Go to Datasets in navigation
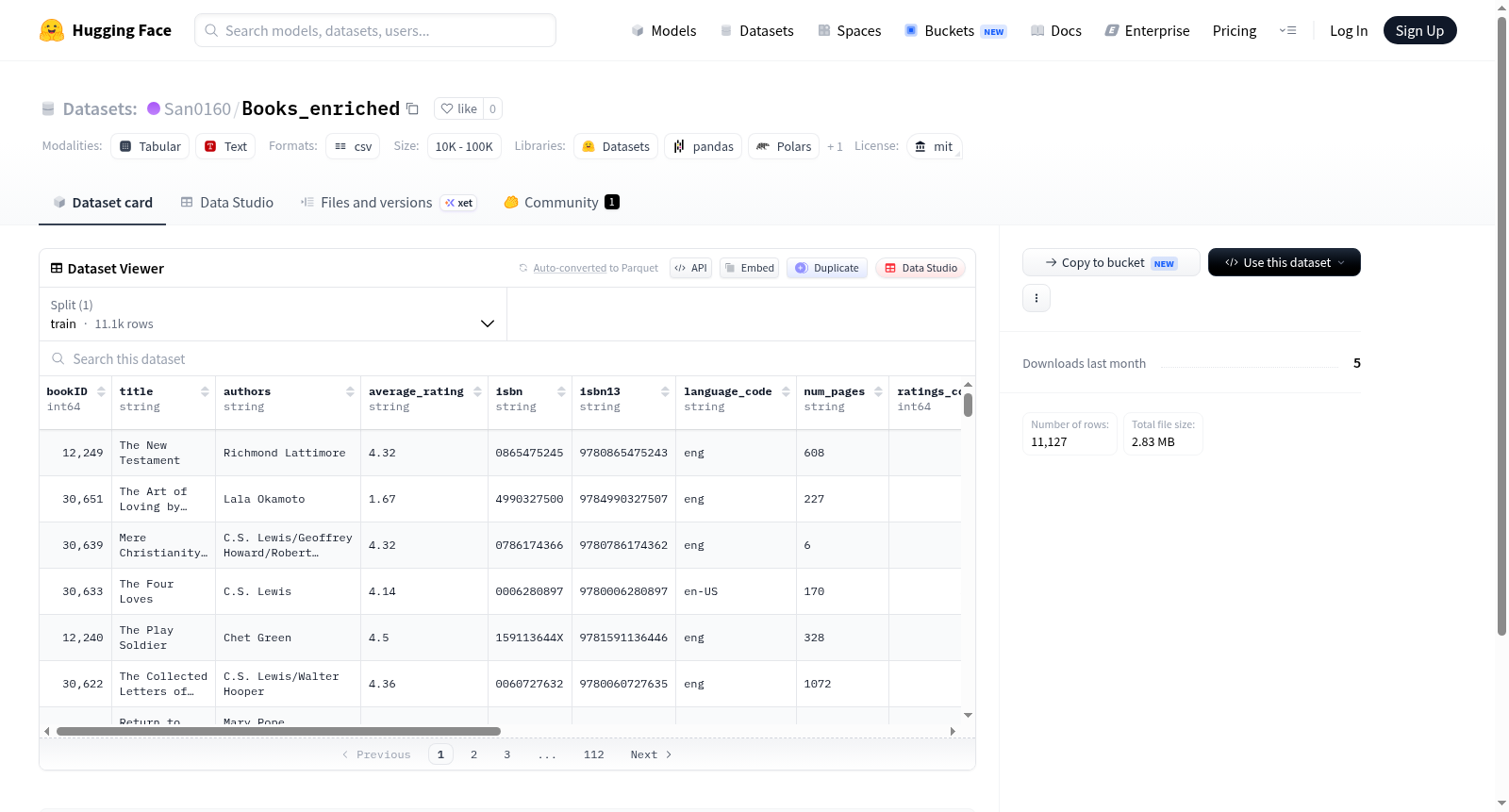Image resolution: width=1509 pixels, height=812 pixels. click(x=756, y=30)
